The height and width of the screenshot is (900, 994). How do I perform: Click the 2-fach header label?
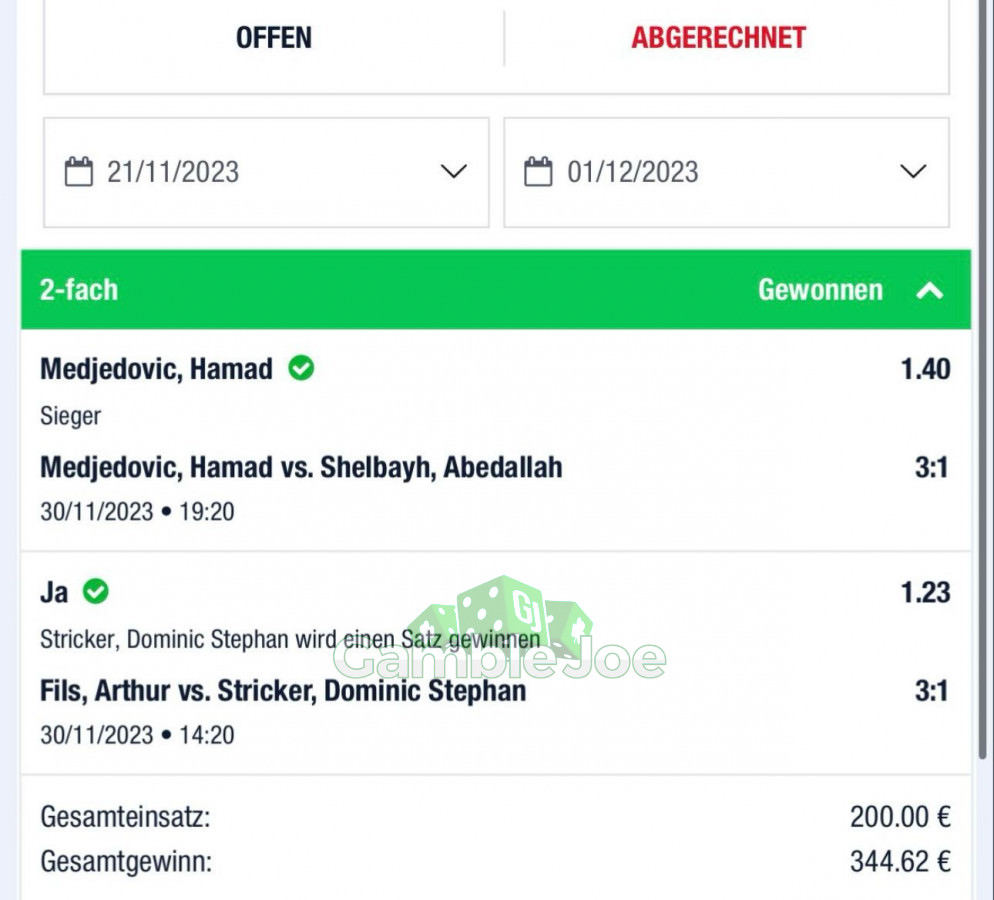pyautogui.click(x=79, y=290)
